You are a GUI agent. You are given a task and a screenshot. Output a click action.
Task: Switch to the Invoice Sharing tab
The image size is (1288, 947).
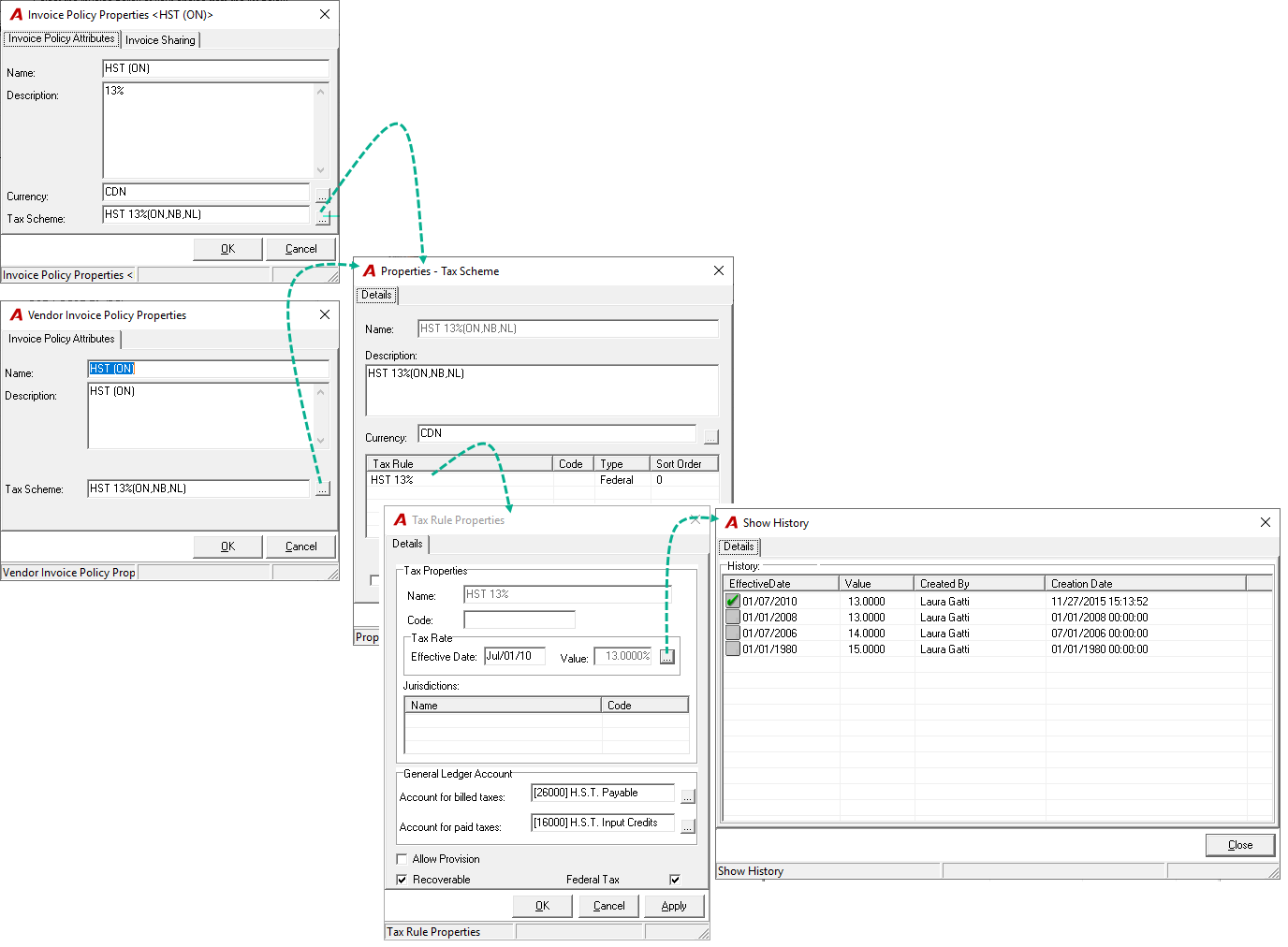pyautogui.click(x=160, y=40)
